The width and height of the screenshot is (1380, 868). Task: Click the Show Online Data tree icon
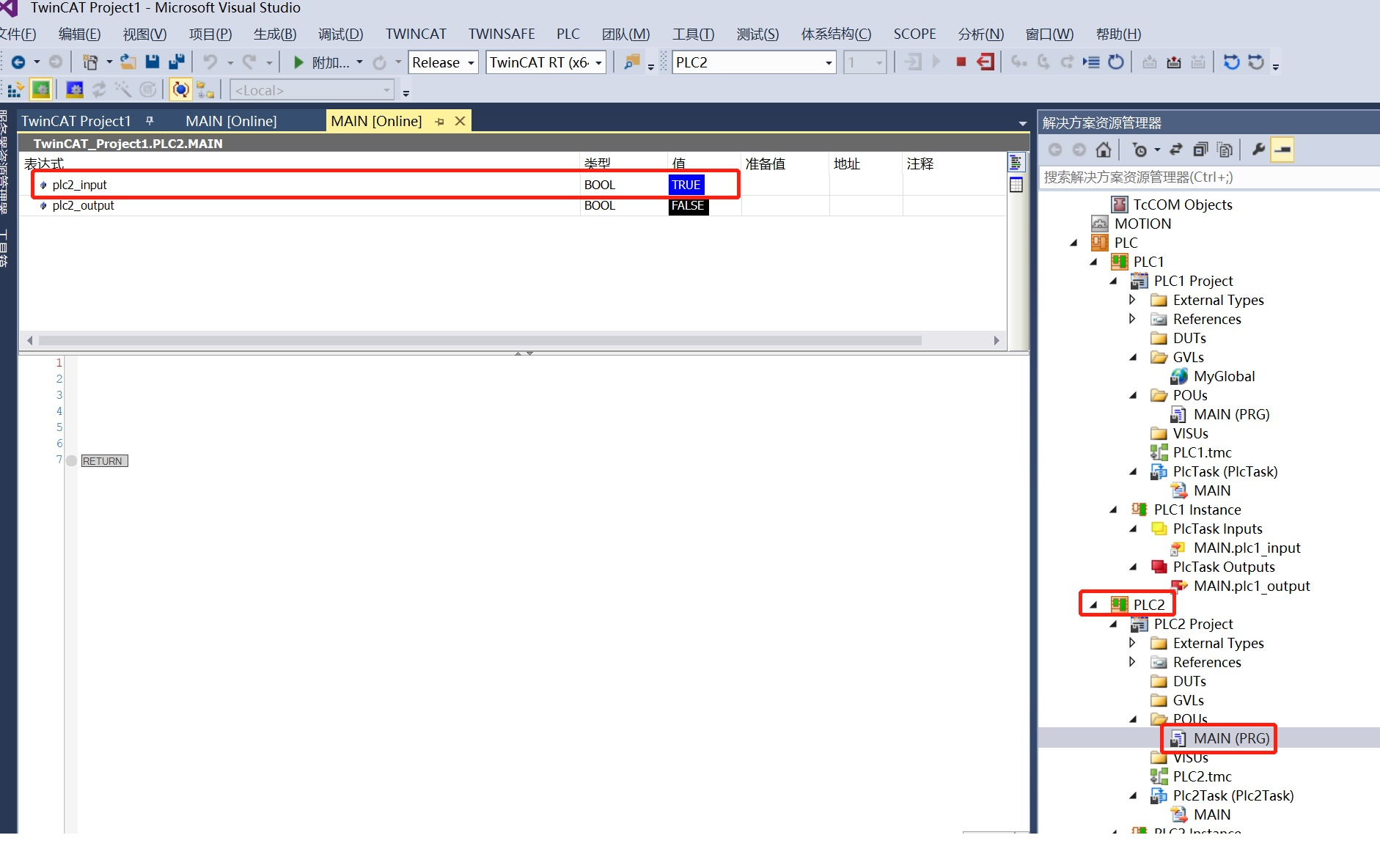tap(205, 90)
